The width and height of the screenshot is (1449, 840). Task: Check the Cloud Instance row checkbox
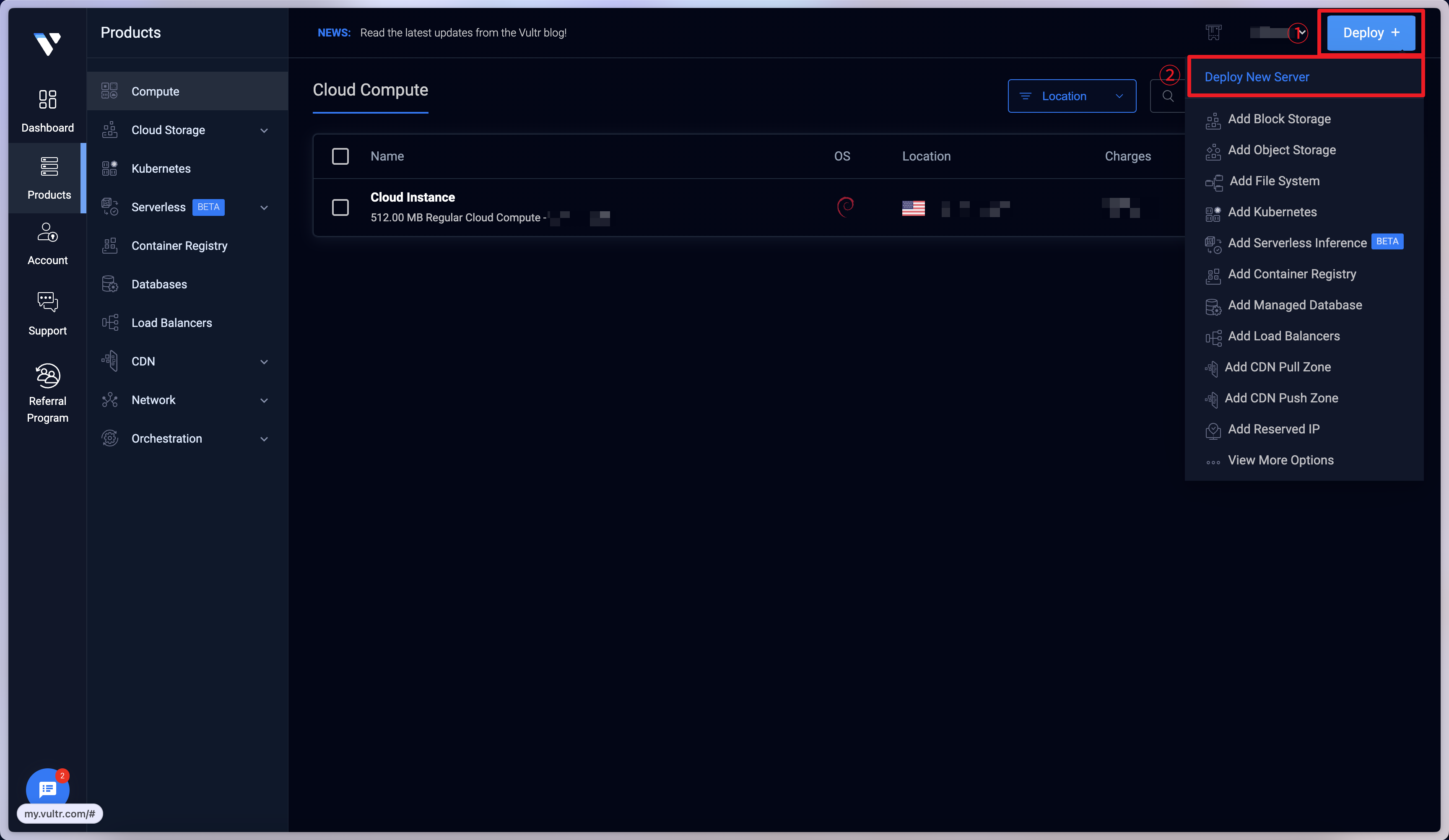(340, 207)
